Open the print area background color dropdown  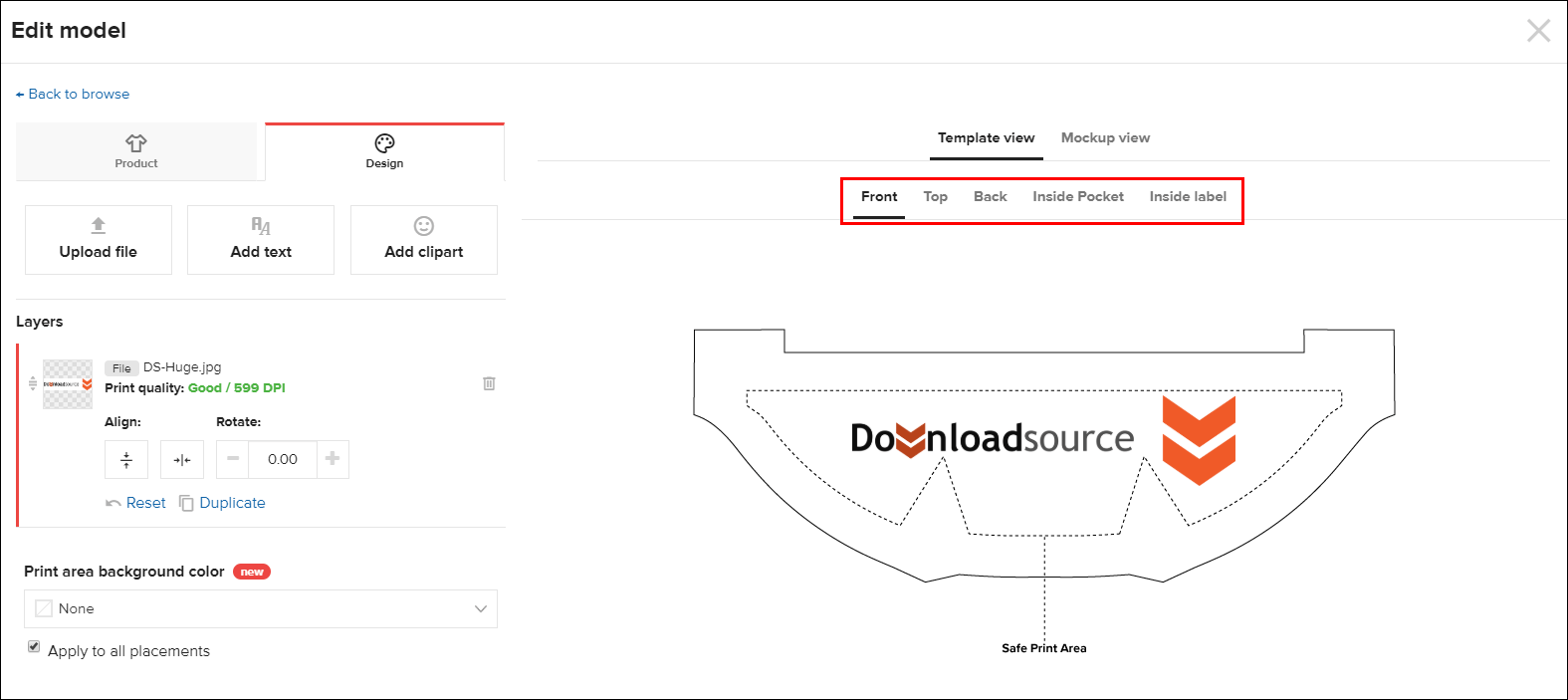(x=261, y=608)
